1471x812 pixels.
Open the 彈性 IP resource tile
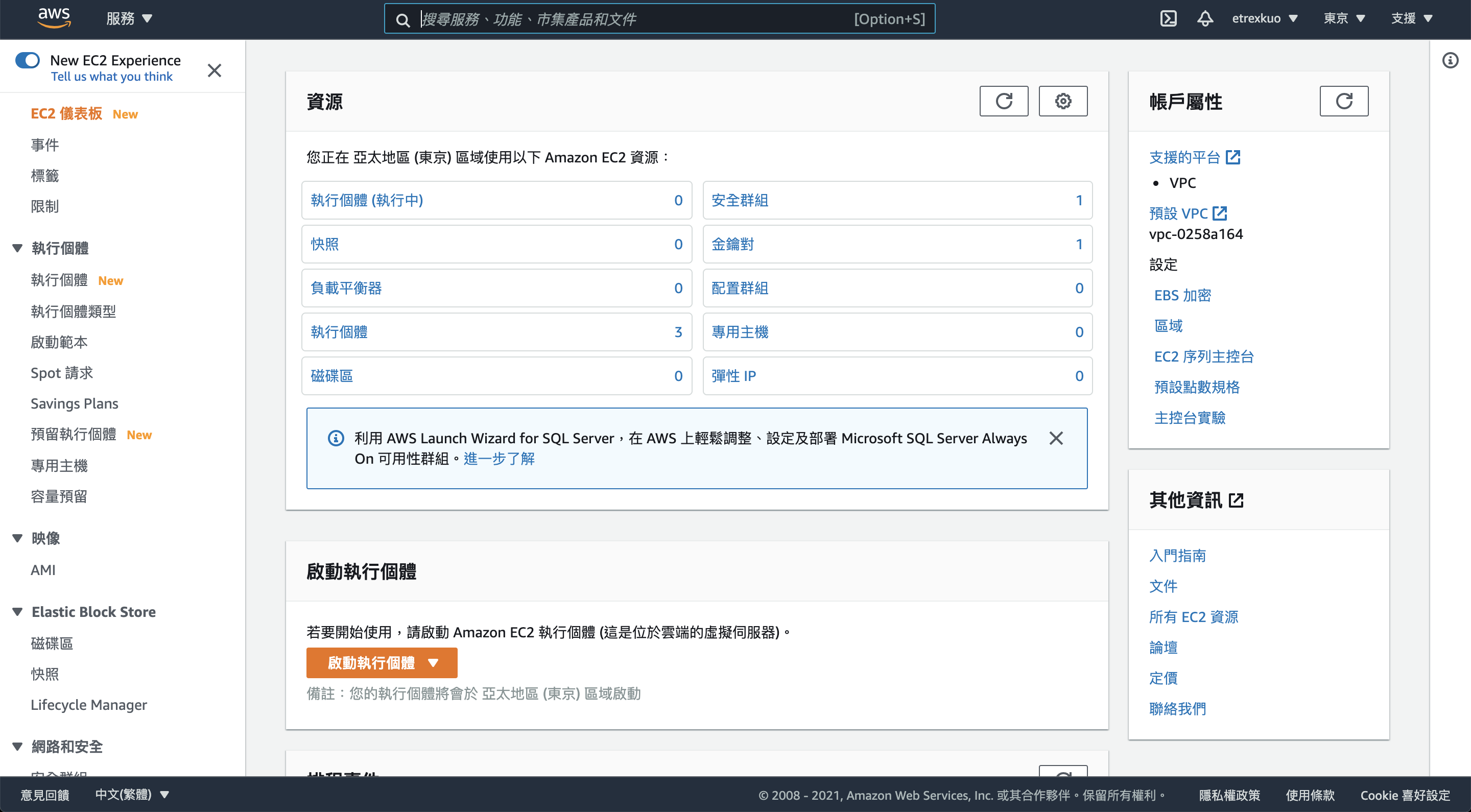point(898,376)
